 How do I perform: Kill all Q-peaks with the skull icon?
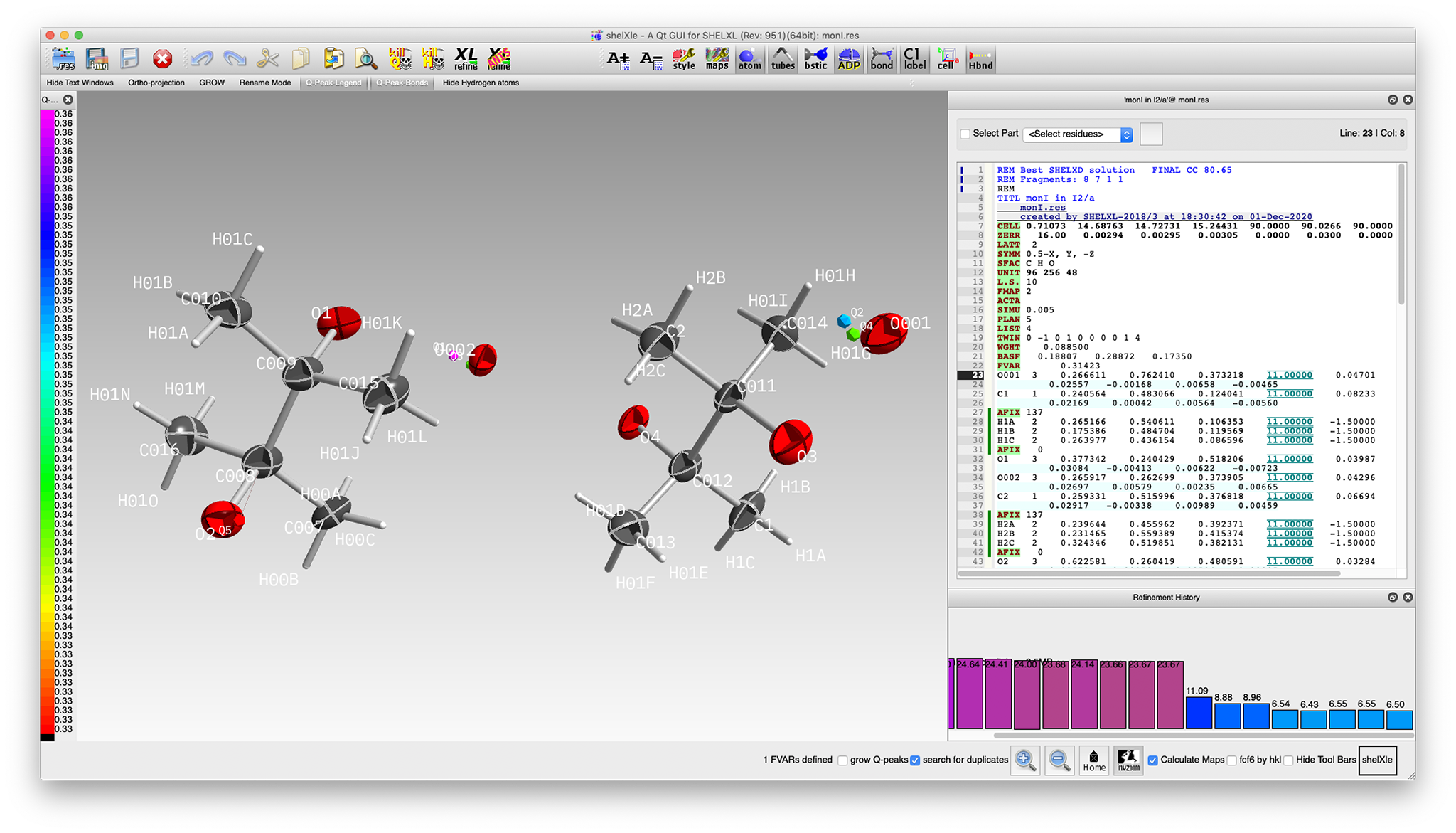(x=400, y=58)
